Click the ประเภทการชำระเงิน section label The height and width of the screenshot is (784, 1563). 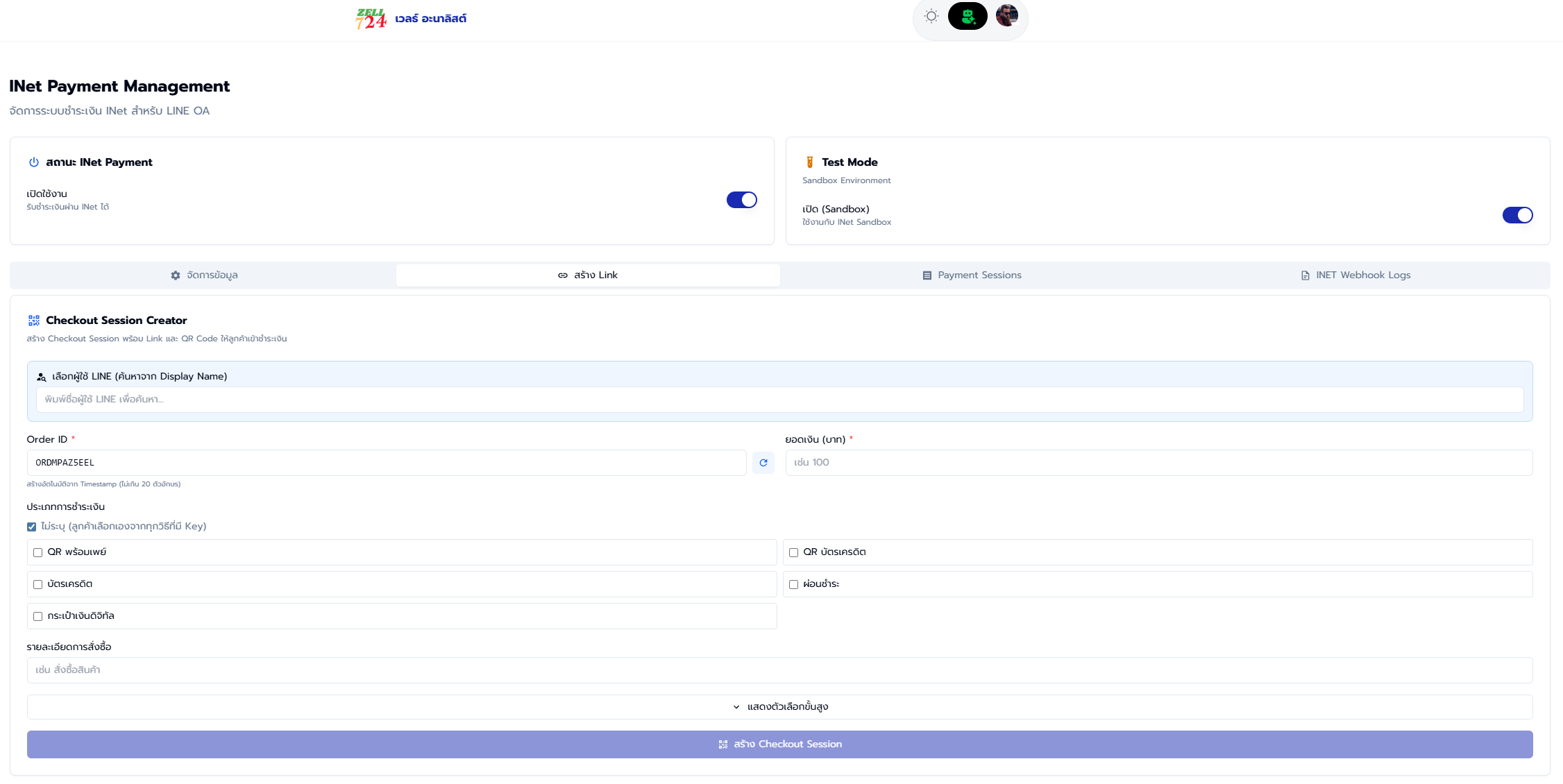coord(66,507)
